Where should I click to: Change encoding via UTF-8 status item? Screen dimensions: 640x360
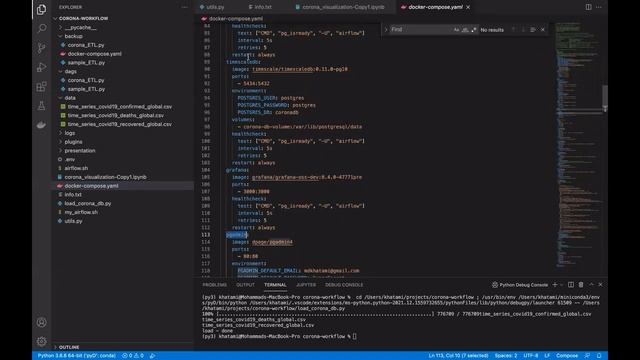[531, 356]
